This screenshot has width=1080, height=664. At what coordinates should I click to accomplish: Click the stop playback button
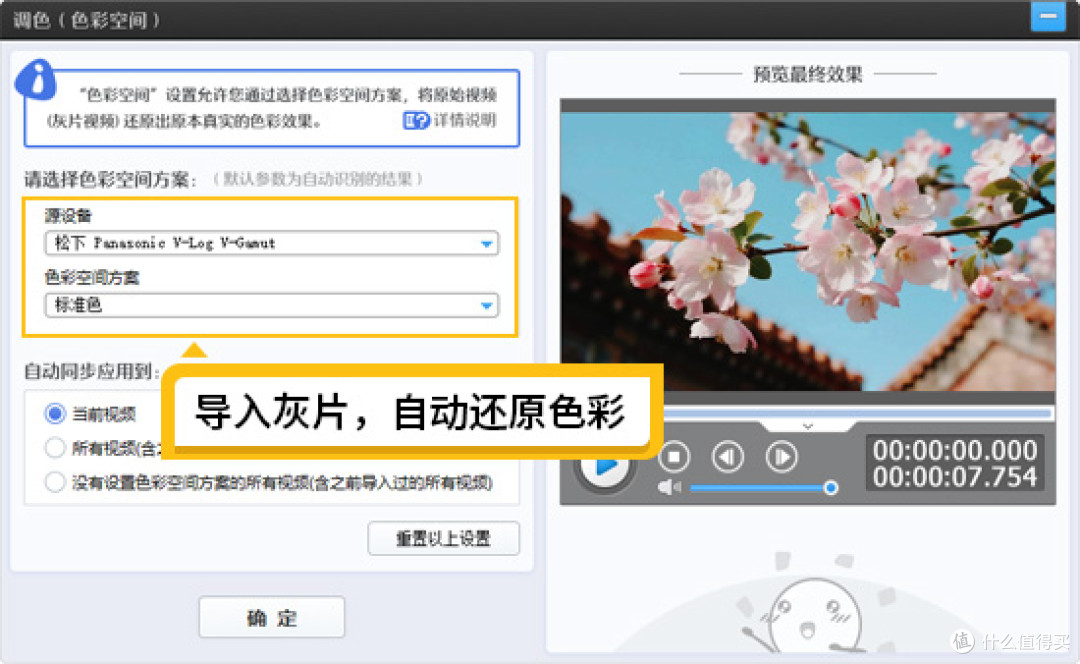coord(674,457)
